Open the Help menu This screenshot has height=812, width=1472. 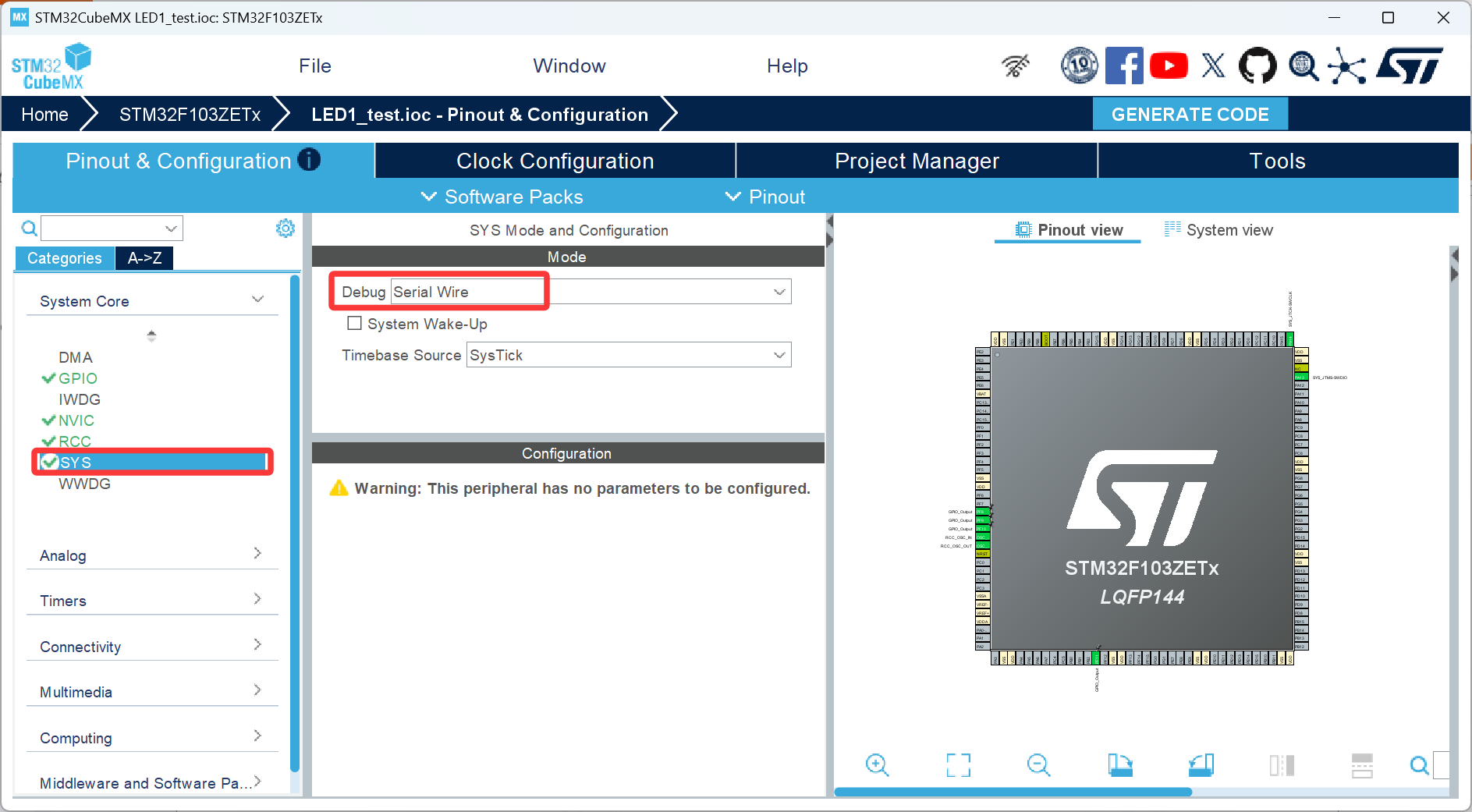(x=787, y=66)
